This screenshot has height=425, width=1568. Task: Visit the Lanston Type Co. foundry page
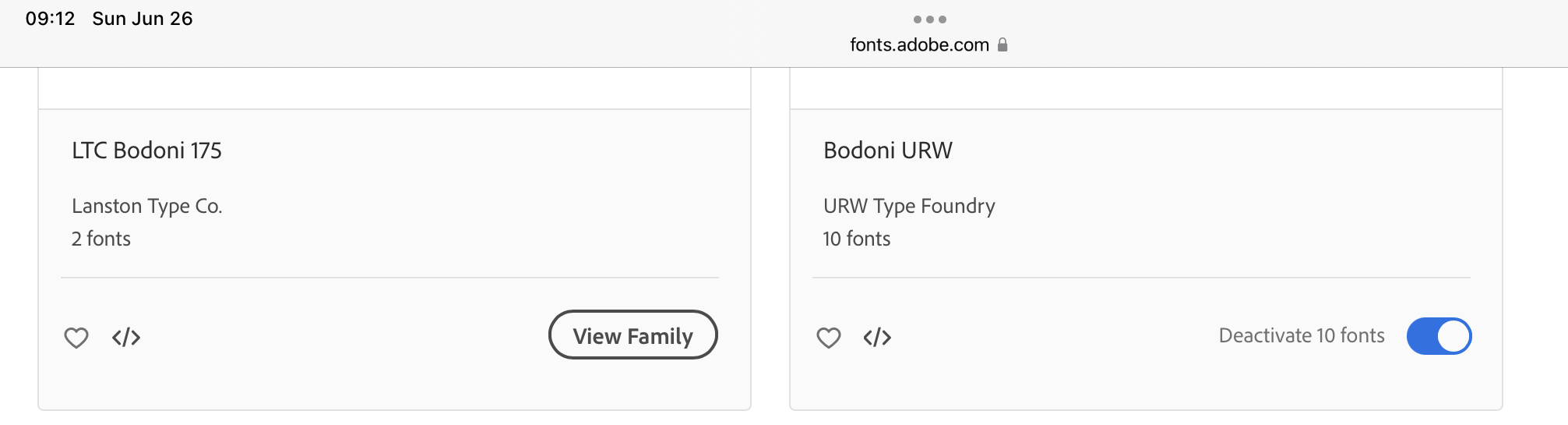(x=147, y=206)
